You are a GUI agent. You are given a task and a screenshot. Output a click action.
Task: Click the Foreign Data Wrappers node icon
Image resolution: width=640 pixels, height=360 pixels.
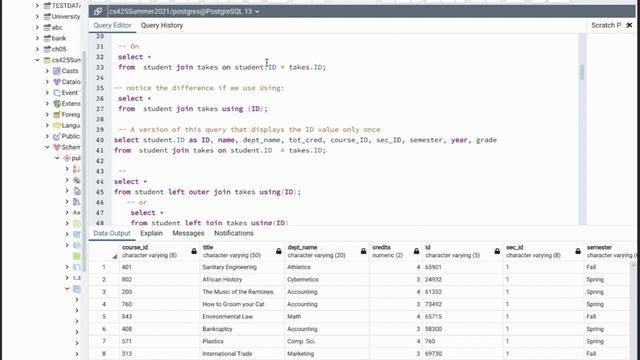tap(57, 114)
